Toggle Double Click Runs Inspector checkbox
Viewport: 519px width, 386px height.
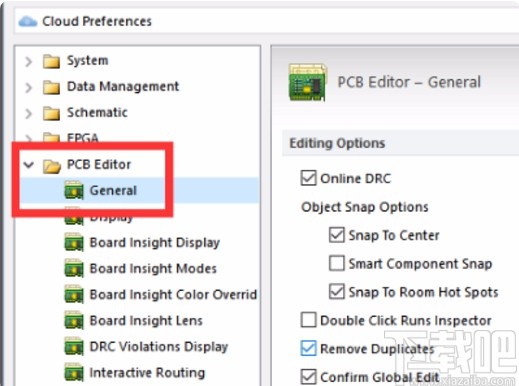[308, 320]
